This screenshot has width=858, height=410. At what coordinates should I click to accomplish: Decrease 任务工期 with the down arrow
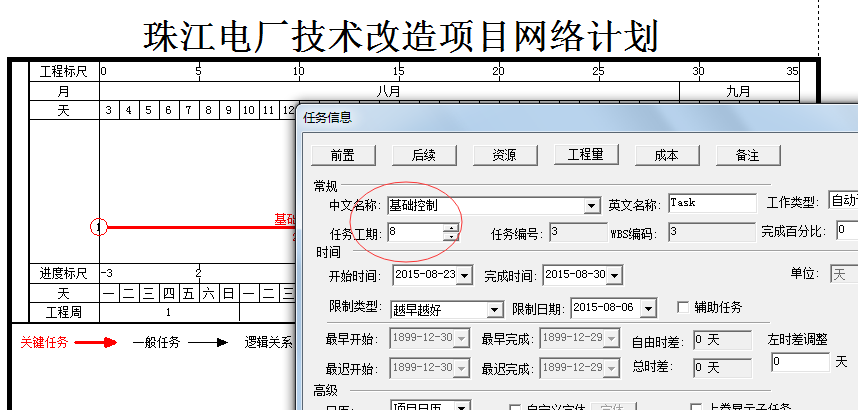[x=451, y=237]
